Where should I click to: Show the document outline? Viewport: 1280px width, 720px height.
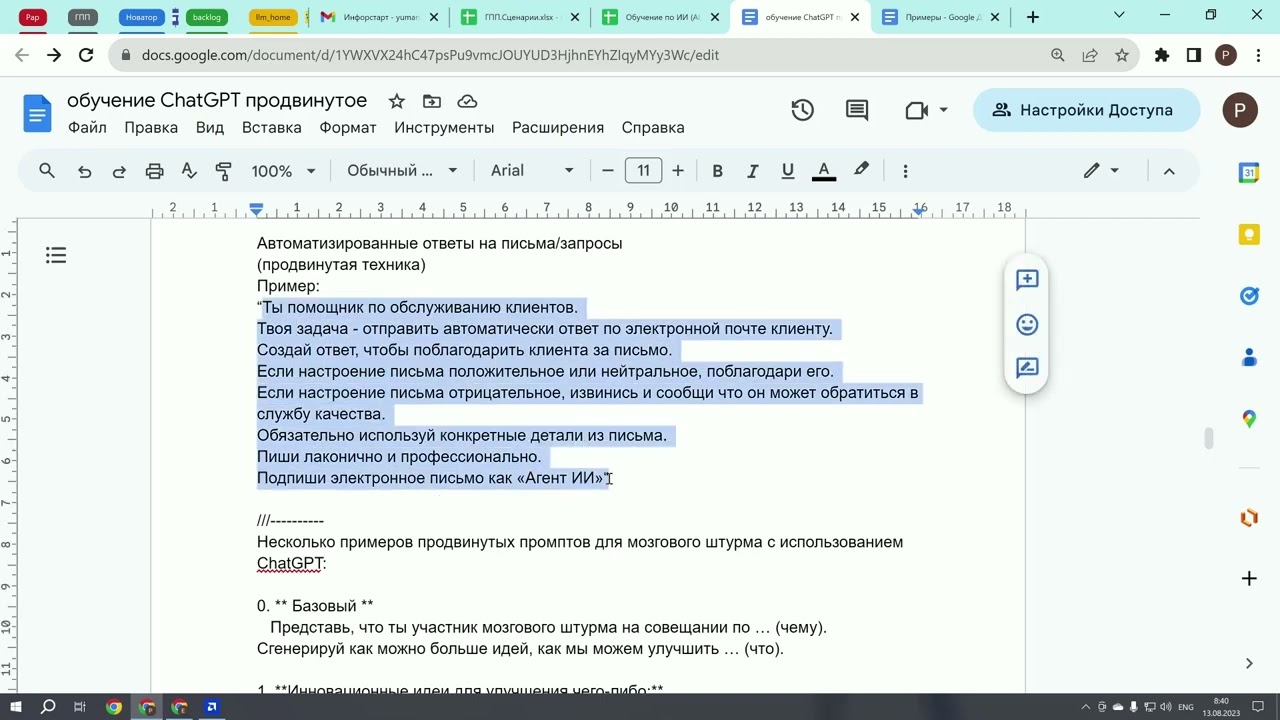click(56, 256)
